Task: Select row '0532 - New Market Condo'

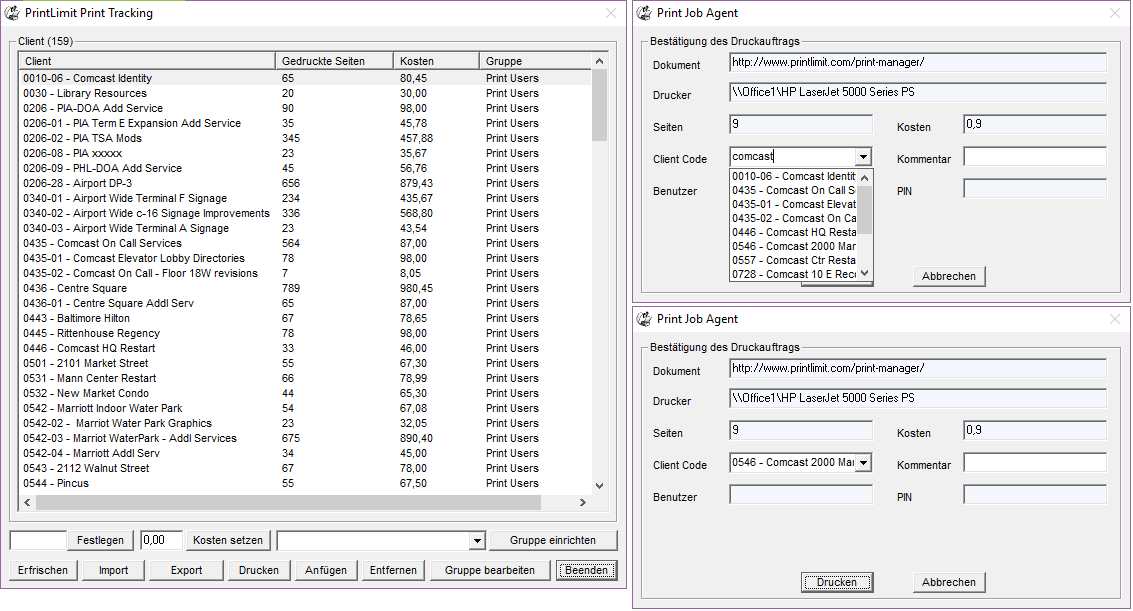Action: click(305, 394)
